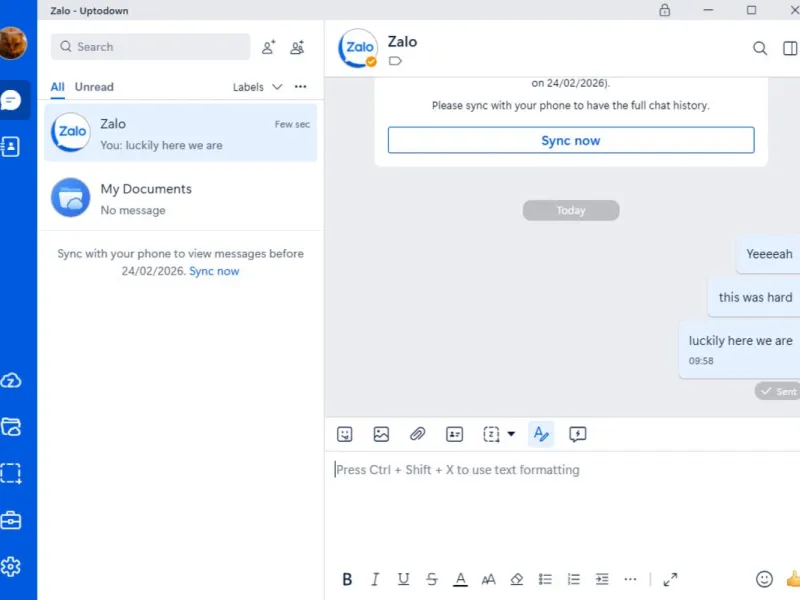The width and height of the screenshot is (800, 600).
Task: Switch to the All tab
Action: [58, 87]
